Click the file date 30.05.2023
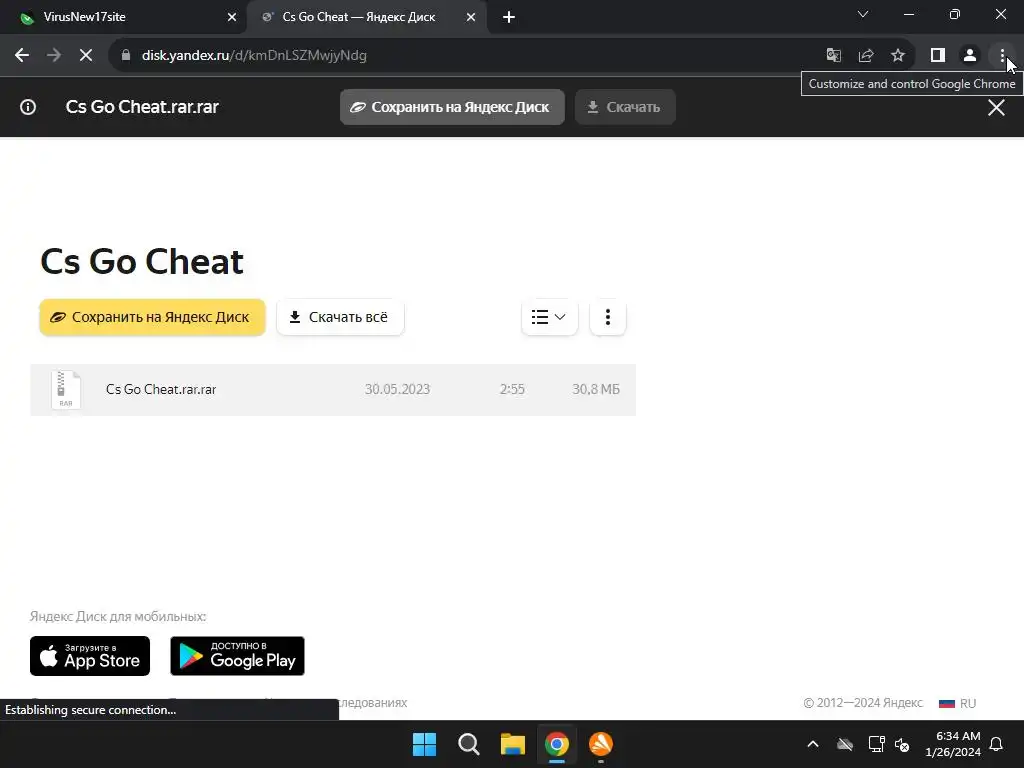1024x768 pixels. pos(397,389)
